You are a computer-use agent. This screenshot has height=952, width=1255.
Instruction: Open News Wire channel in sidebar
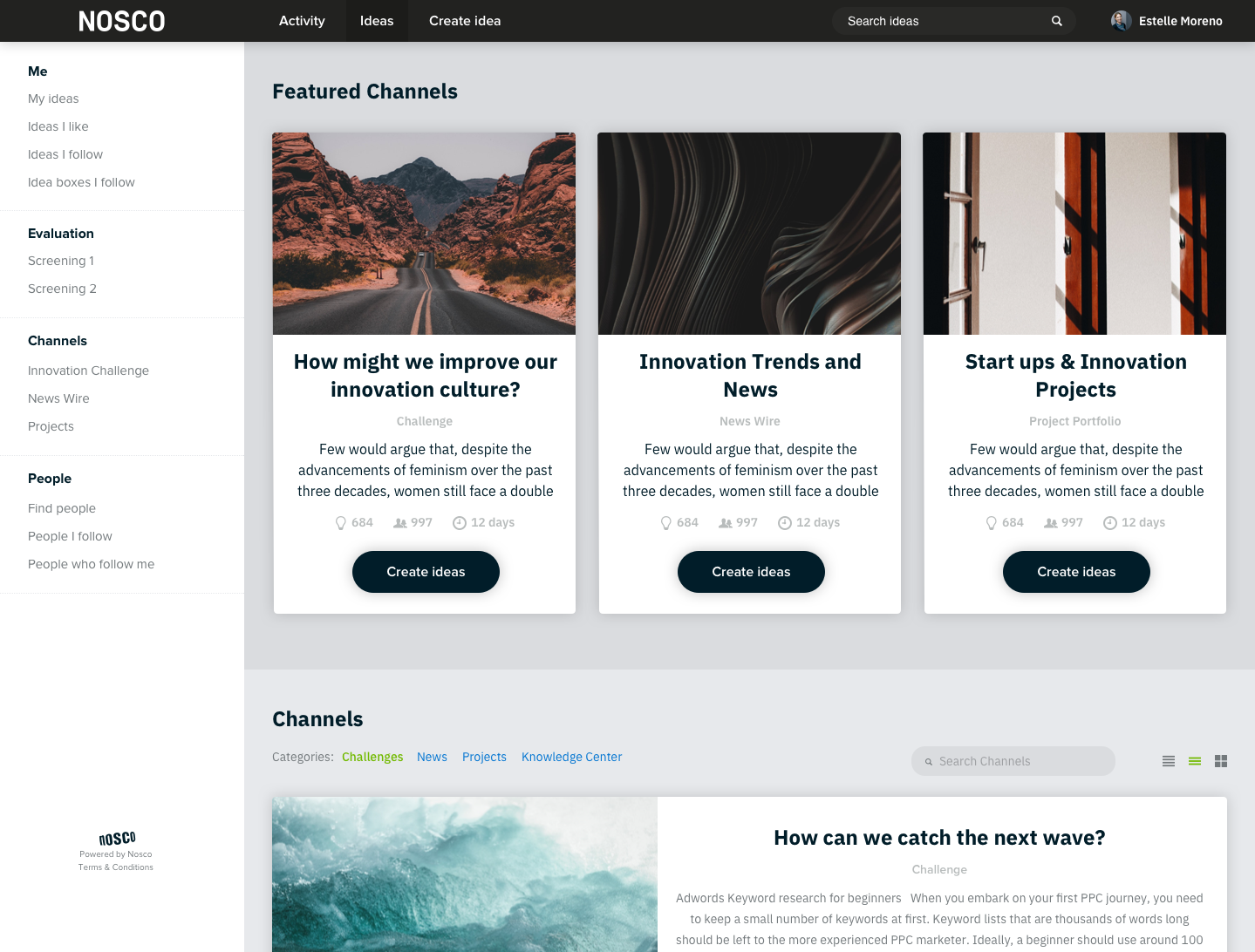58,398
